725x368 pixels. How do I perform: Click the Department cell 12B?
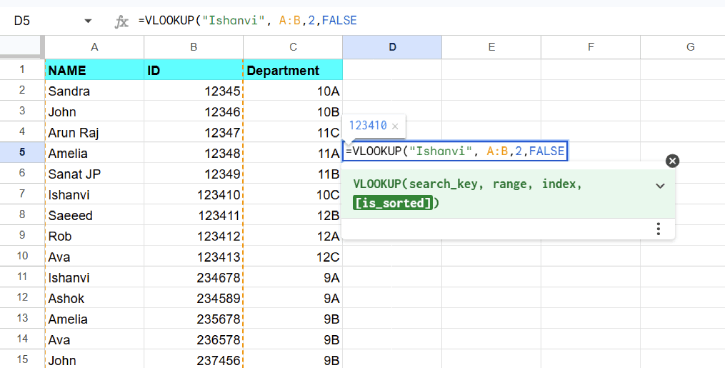click(x=293, y=215)
